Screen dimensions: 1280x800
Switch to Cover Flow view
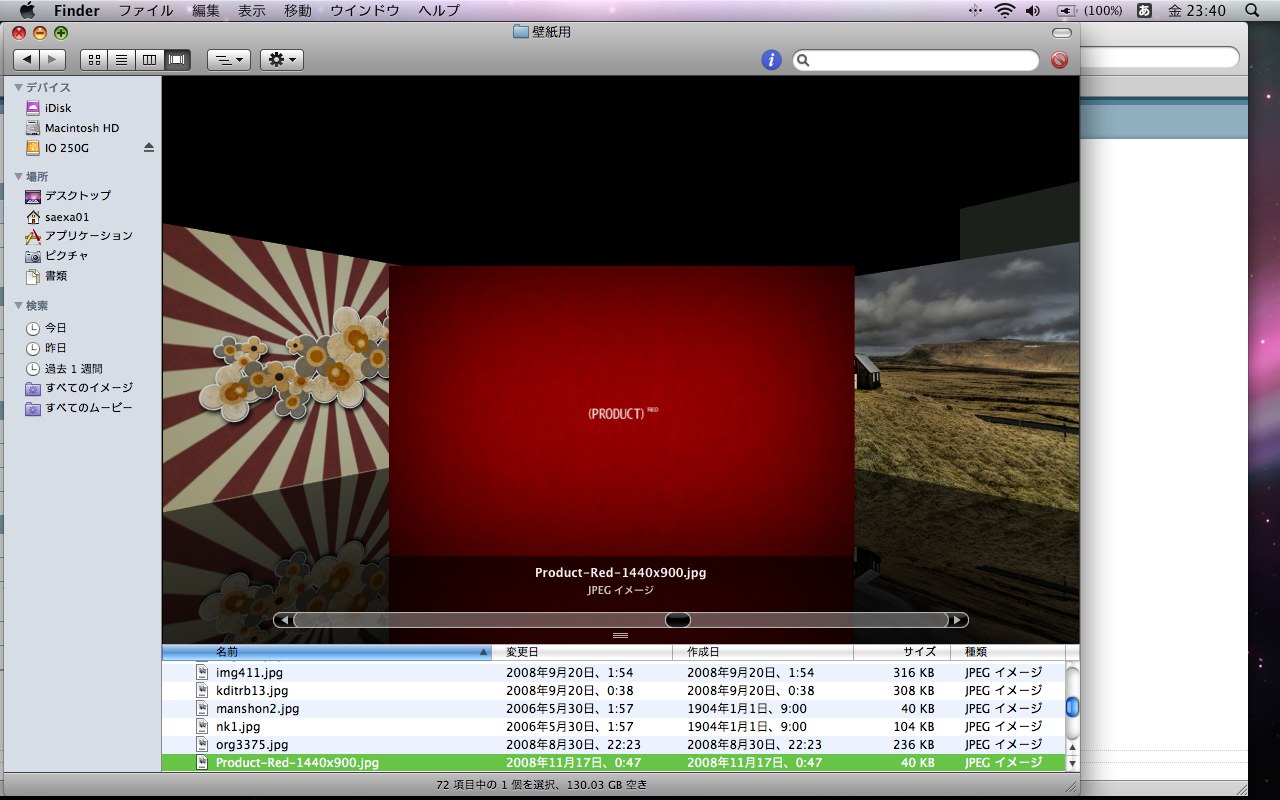coord(178,60)
